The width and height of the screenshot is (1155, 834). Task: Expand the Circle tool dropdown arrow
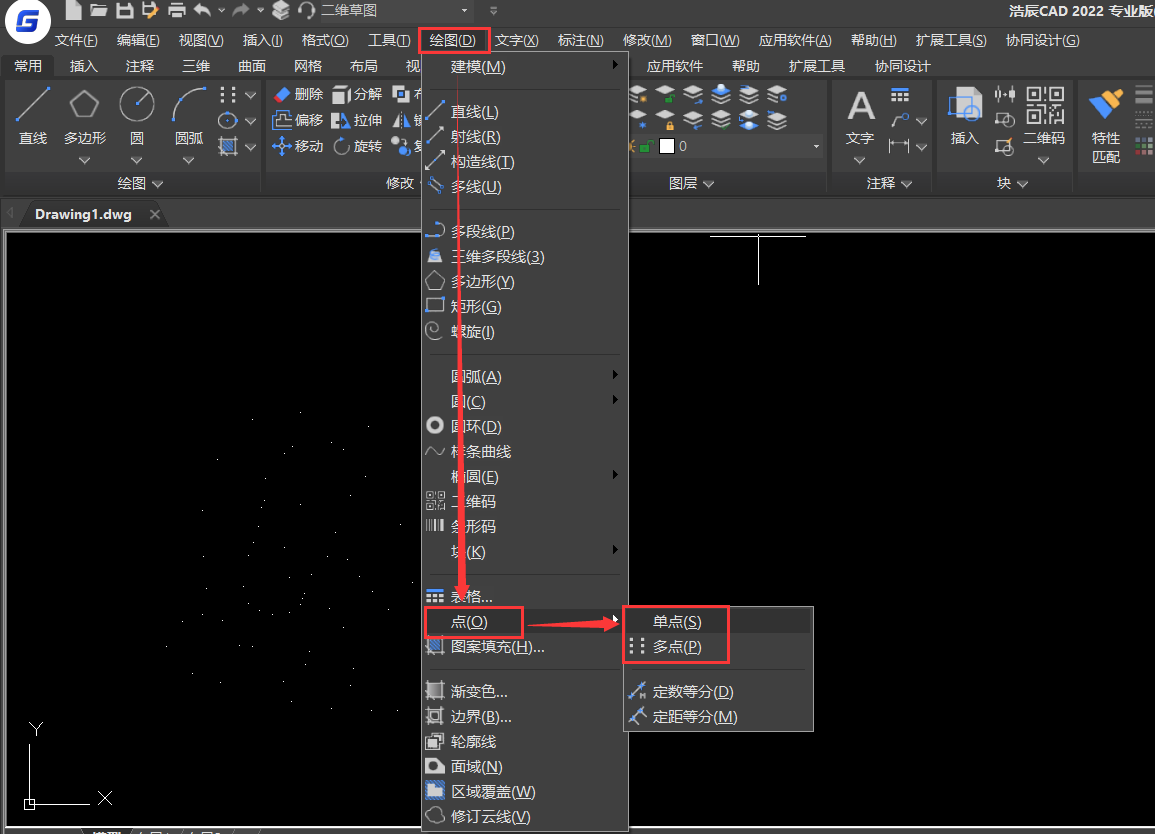point(136,160)
